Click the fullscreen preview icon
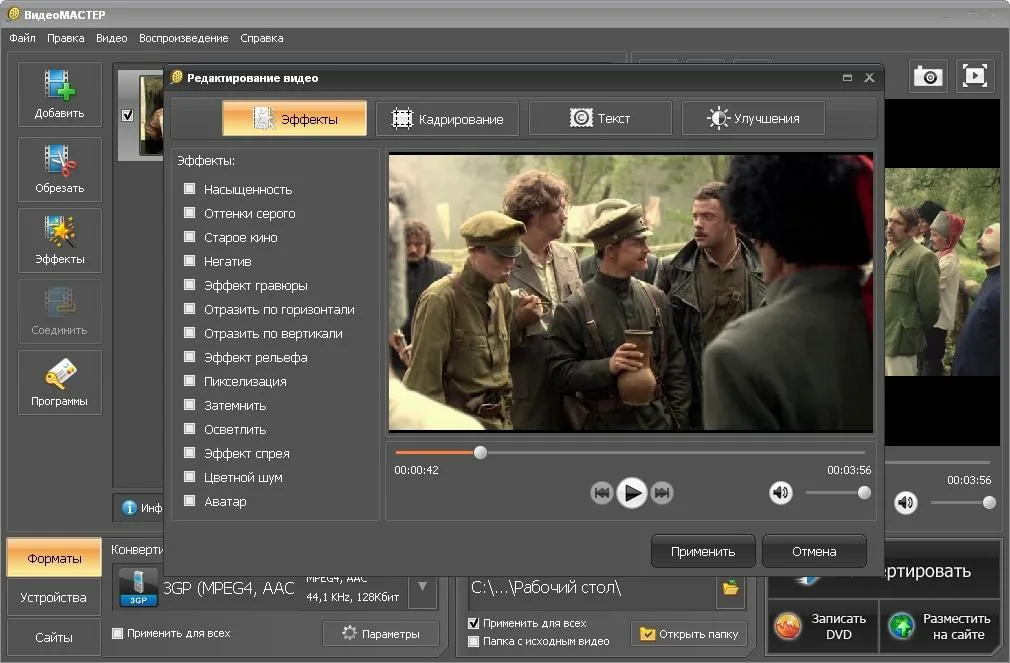1010x663 pixels. 975,77
